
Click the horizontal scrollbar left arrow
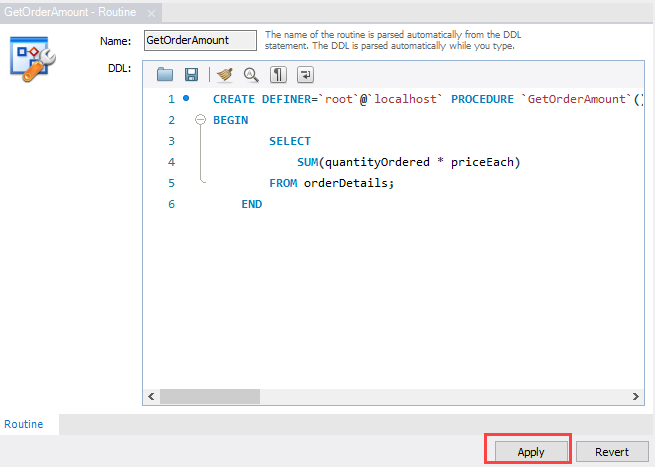(x=151, y=396)
